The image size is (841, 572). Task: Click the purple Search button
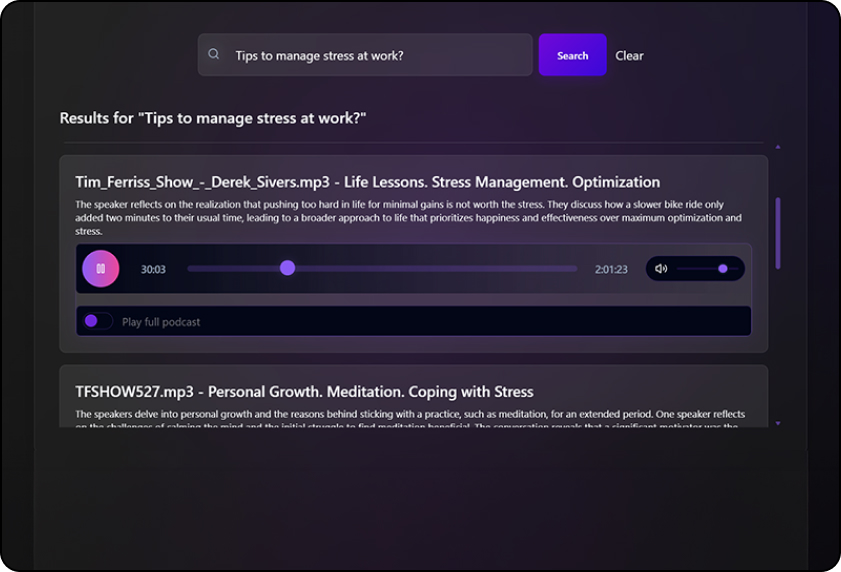click(x=572, y=55)
